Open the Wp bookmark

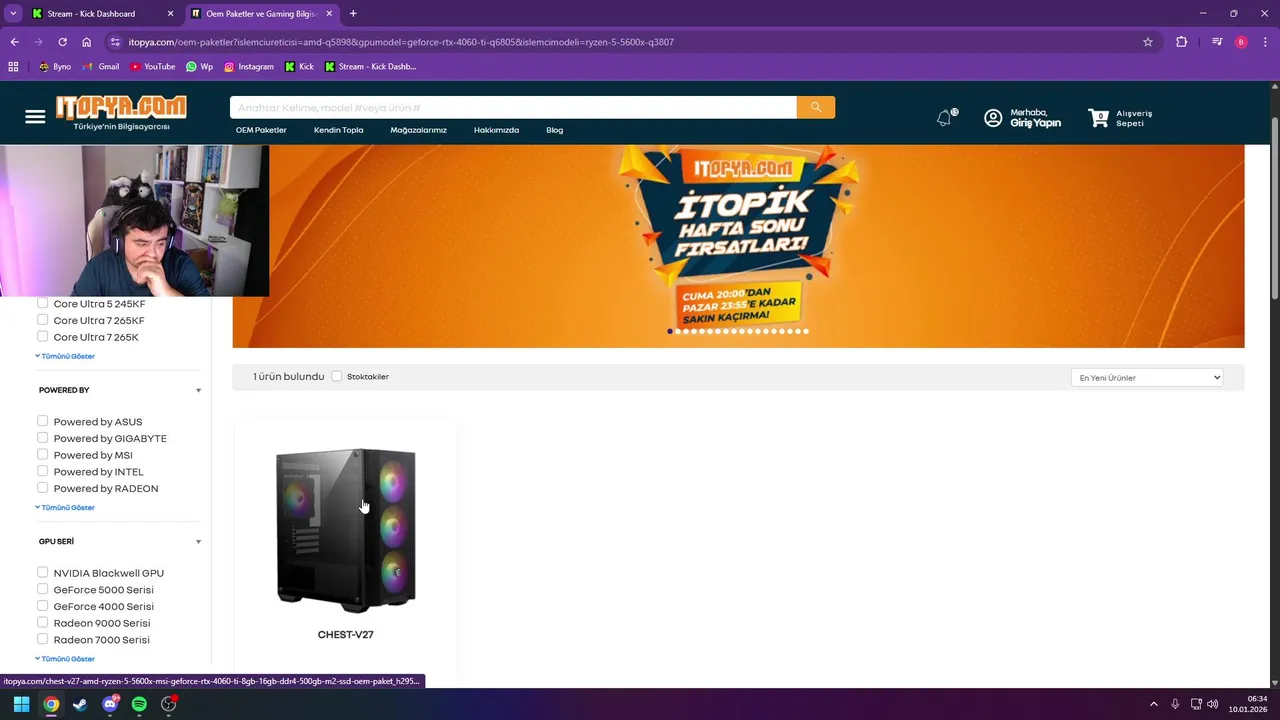point(200,67)
